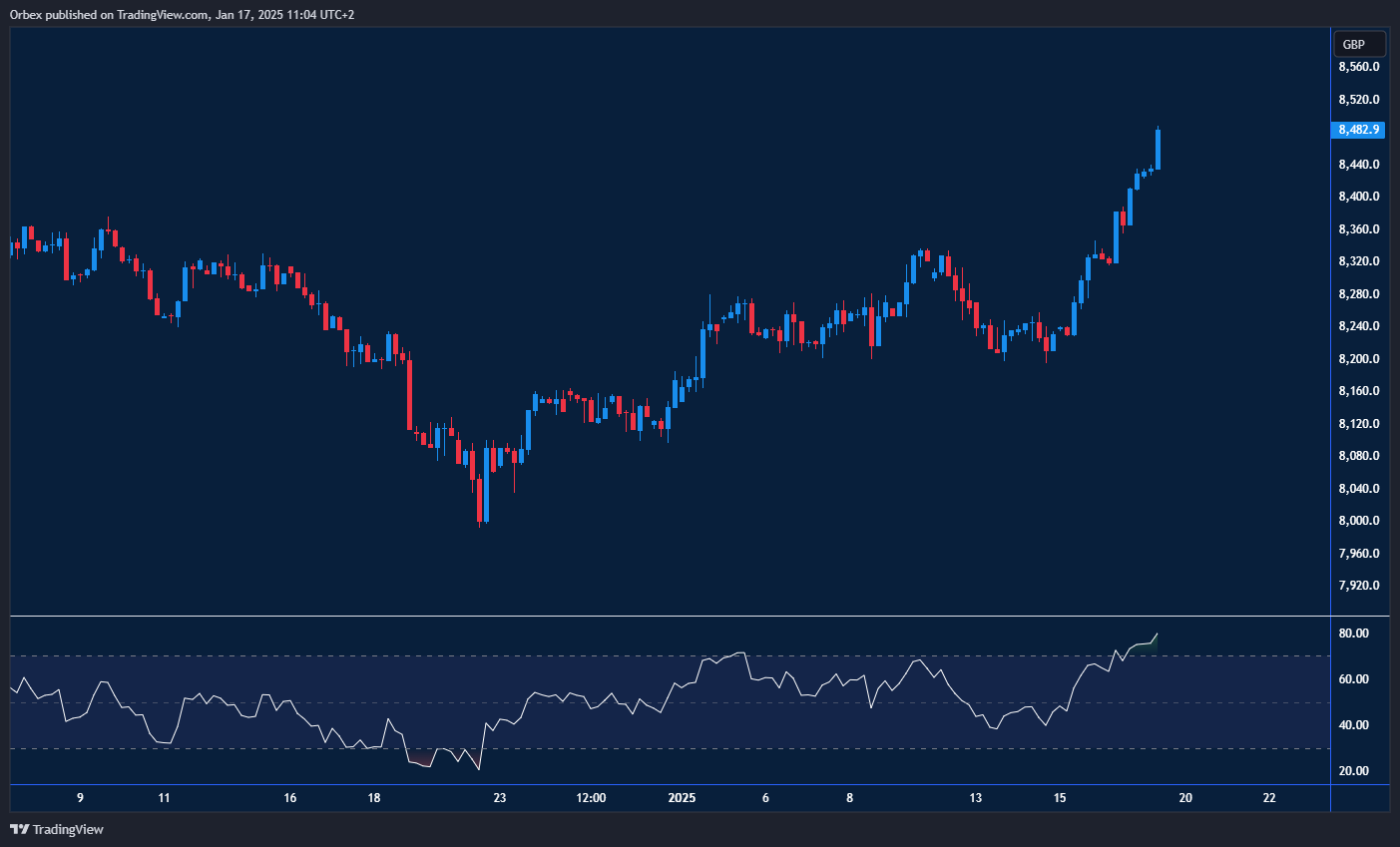Select the 2025 label on time axis
This screenshot has height=847, width=1400.
pyautogui.click(x=682, y=798)
